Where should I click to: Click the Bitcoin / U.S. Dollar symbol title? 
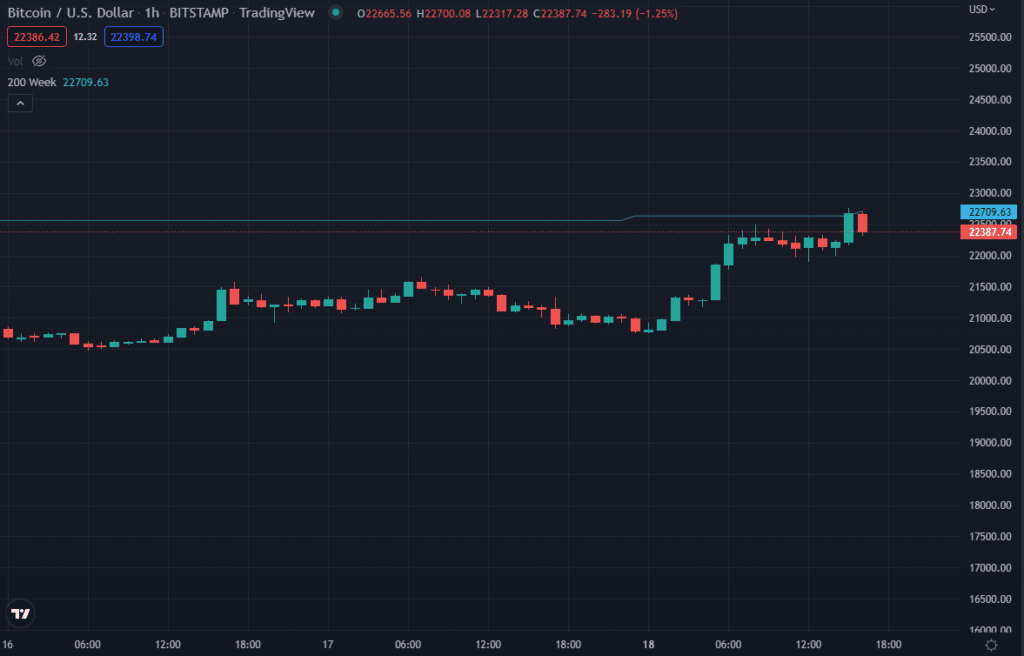[x=68, y=12]
